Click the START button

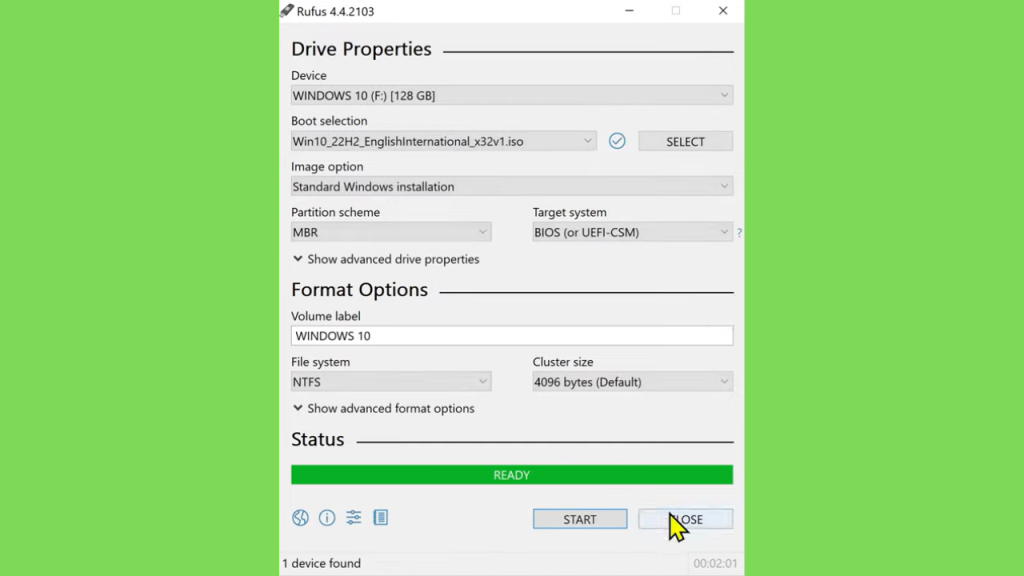pyautogui.click(x=580, y=519)
